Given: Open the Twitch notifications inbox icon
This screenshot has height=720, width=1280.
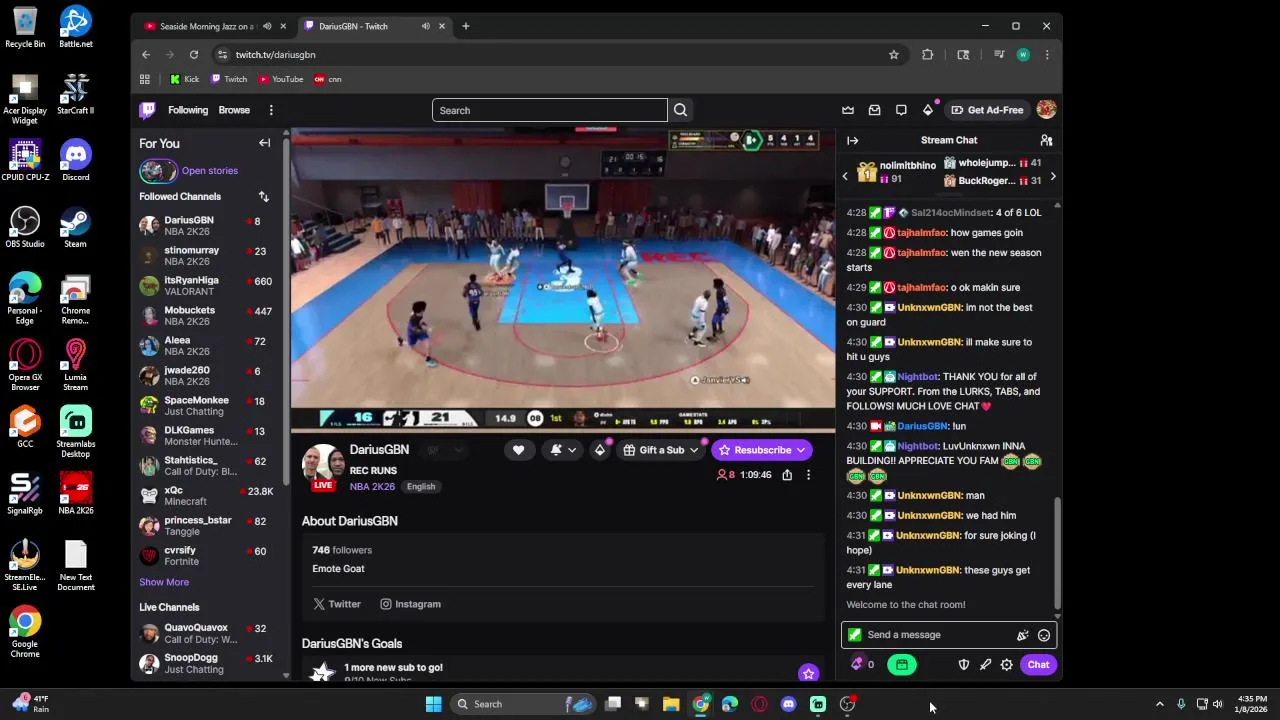Looking at the screenshot, I should (875, 110).
